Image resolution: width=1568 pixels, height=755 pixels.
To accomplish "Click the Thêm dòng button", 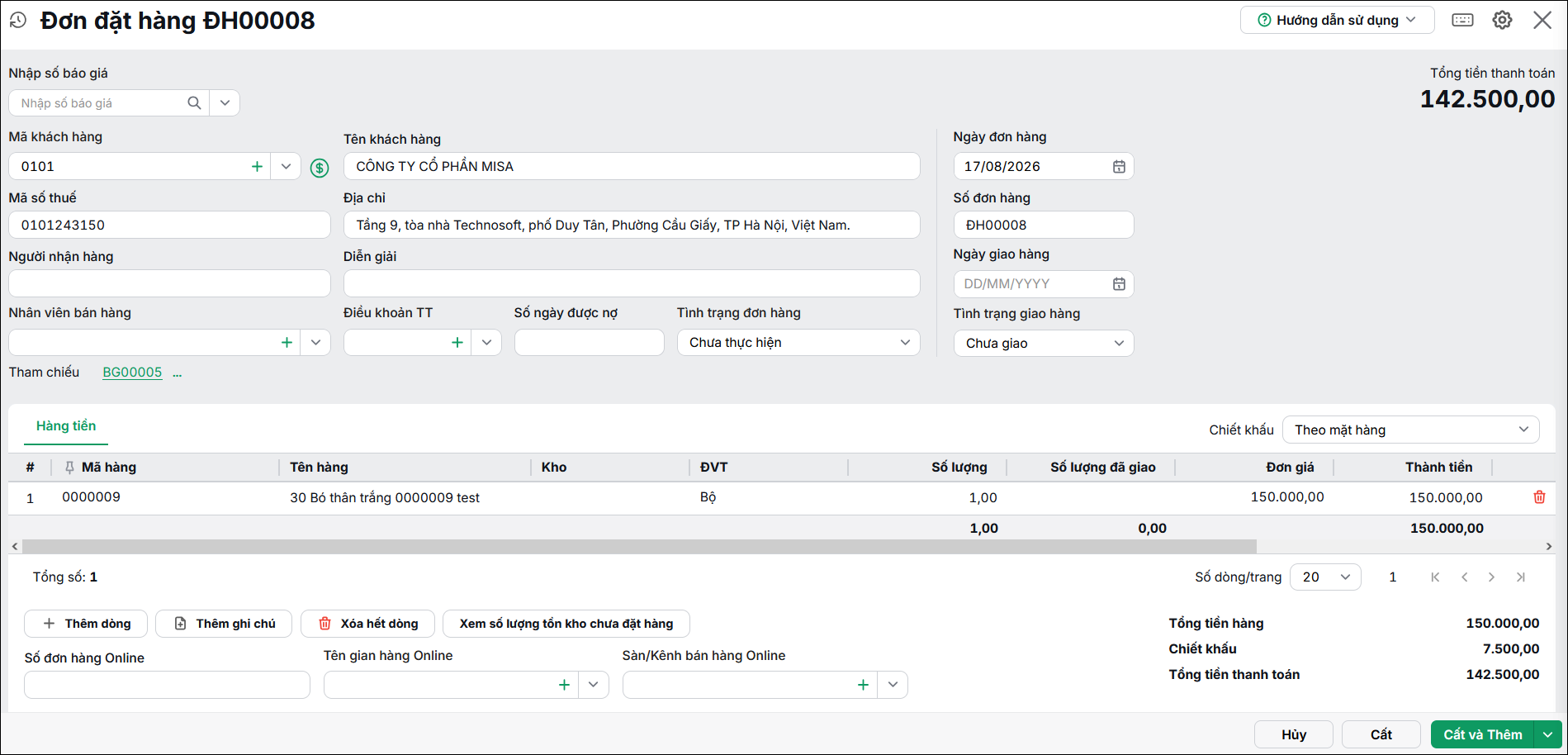I will tap(86, 624).
